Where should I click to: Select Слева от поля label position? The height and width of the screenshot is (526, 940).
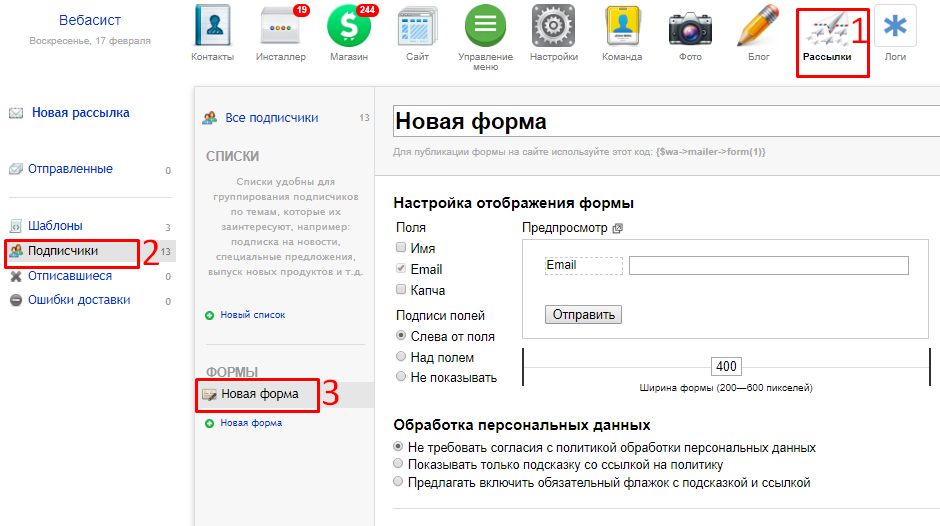(401, 335)
